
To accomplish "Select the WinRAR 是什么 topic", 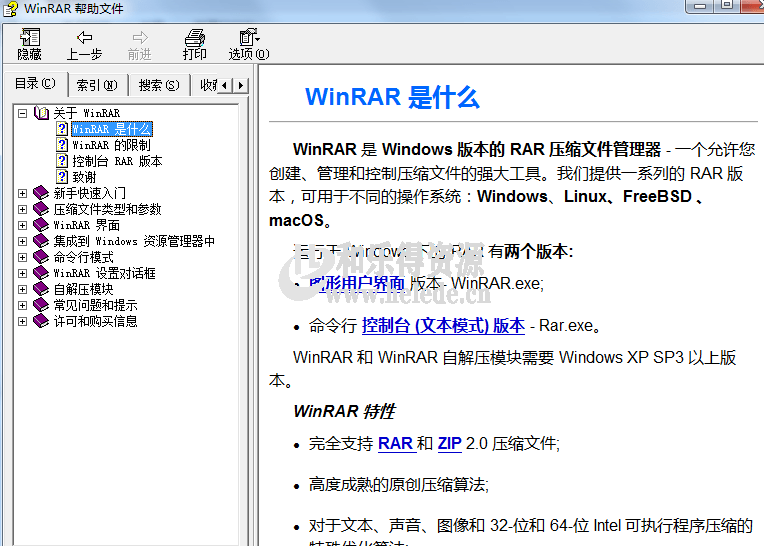I will pos(112,129).
